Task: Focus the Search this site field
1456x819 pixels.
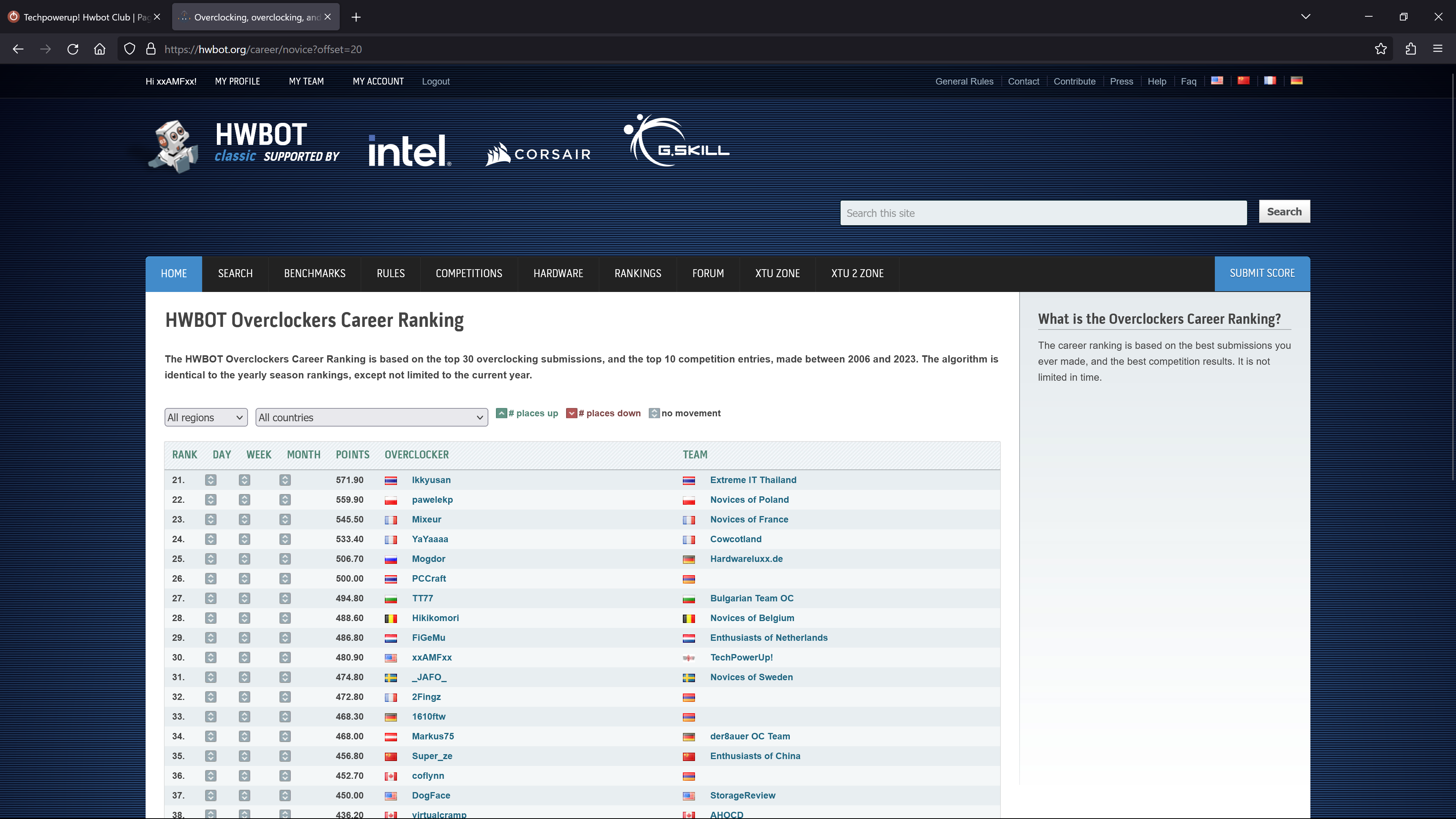Action: click(x=1043, y=213)
